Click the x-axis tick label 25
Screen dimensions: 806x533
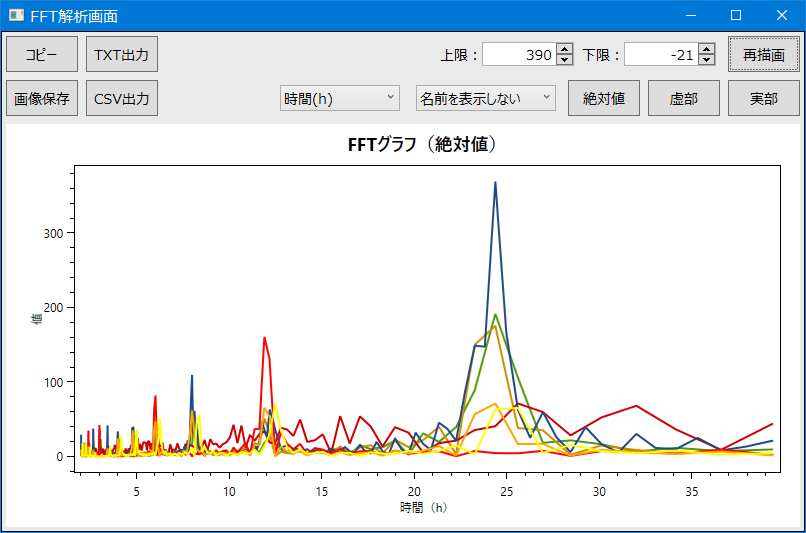pyautogui.click(x=506, y=492)
